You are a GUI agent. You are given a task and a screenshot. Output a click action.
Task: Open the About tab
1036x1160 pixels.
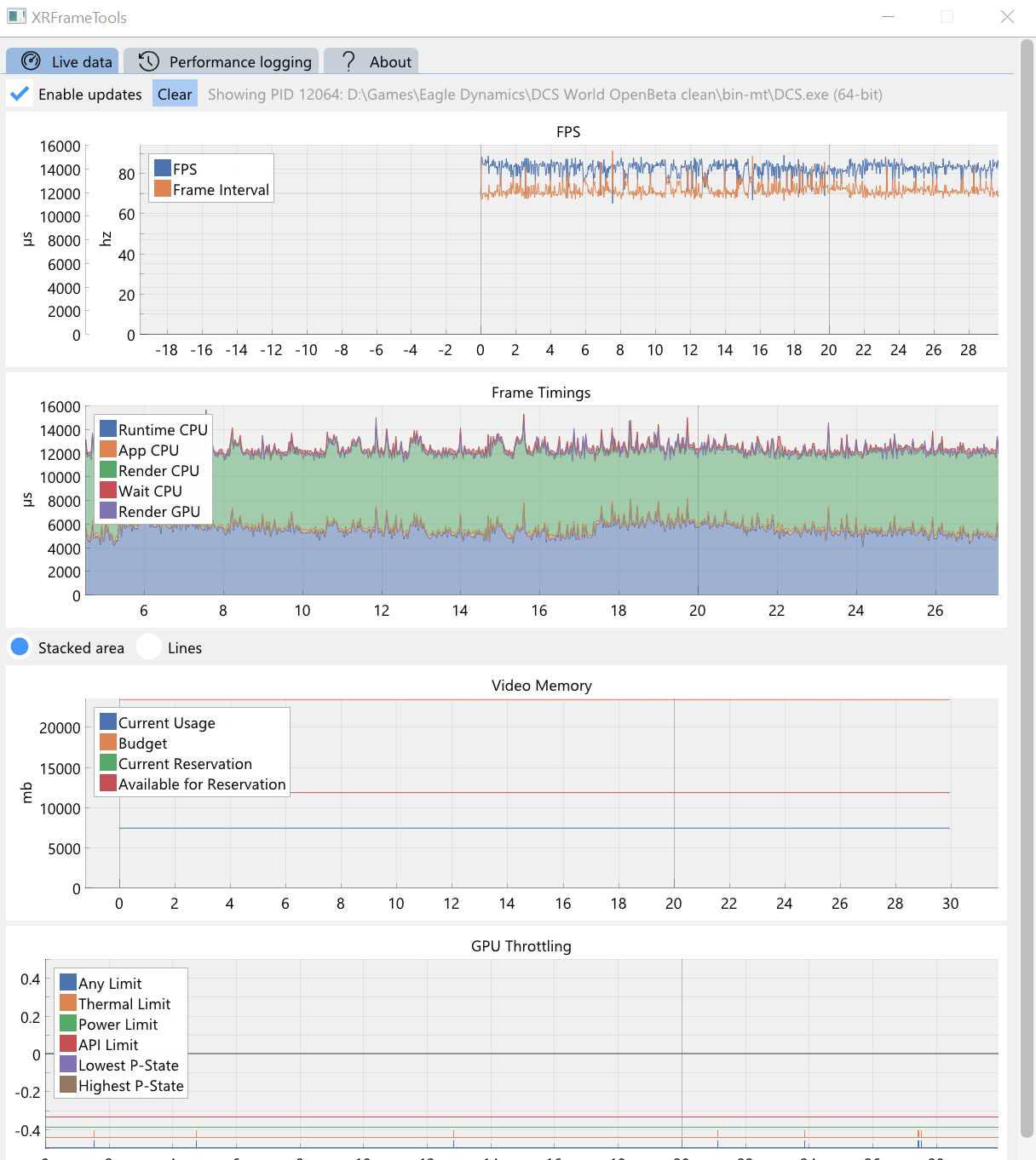click(371, 61)
